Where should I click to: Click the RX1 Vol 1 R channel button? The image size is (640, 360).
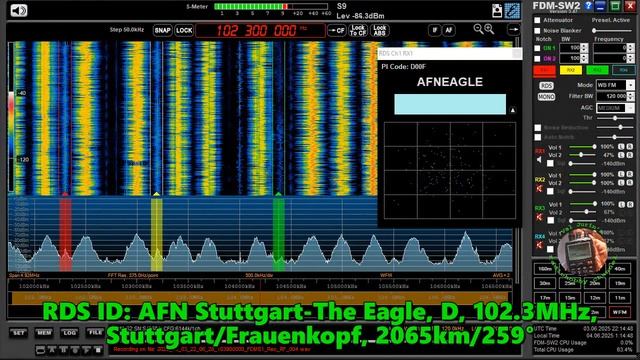pyautogui.click(x=630, y=147)
